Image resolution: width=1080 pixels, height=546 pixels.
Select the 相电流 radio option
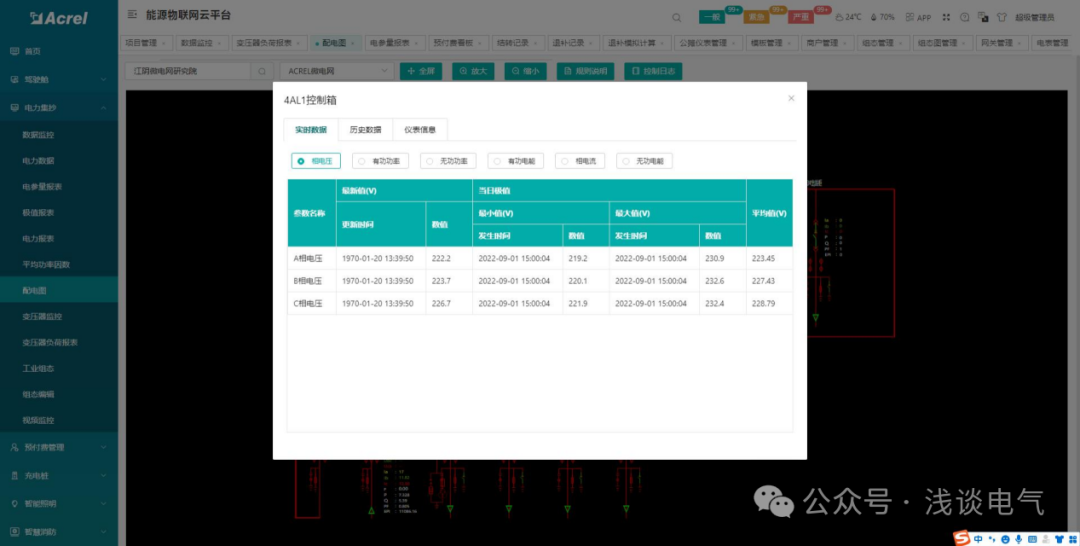[x=580, y=161]
